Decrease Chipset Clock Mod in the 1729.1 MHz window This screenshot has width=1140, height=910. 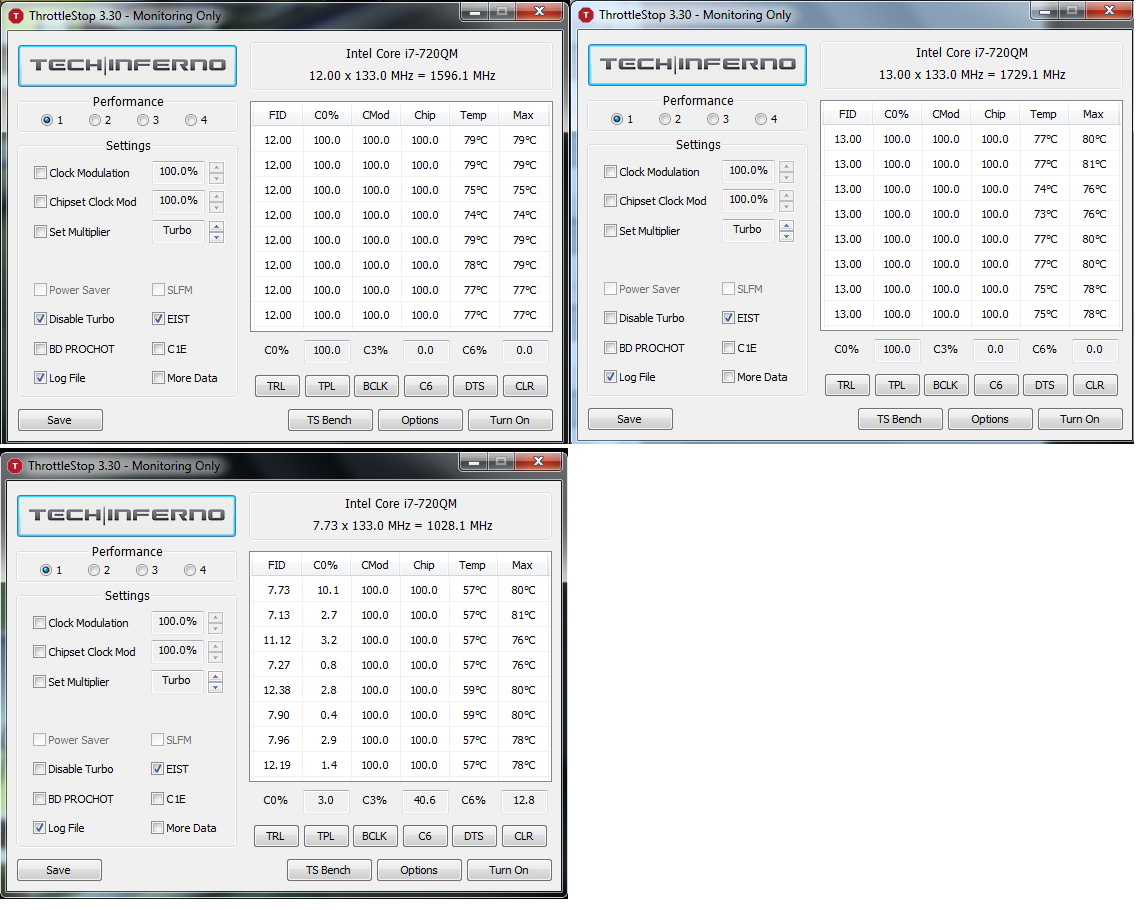click(x=786, y=206)
